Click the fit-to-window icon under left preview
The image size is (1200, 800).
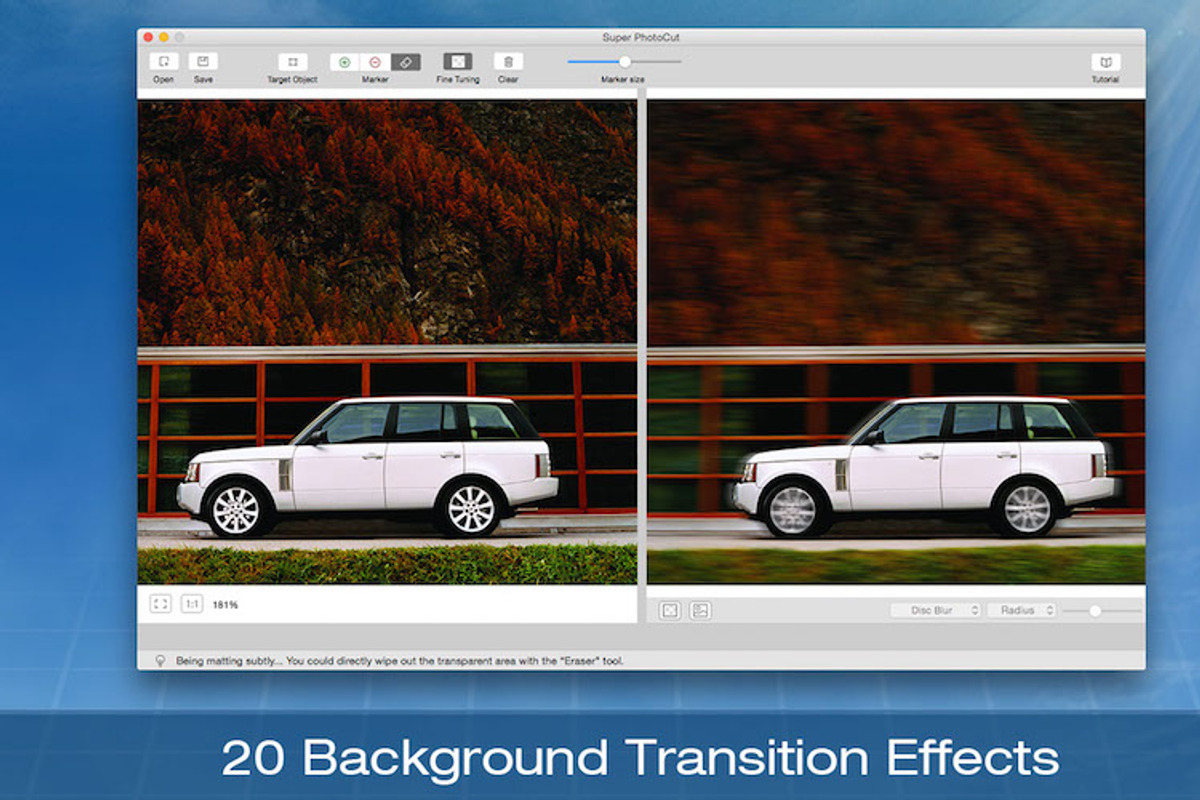pyautogui.click(x=161, y=604)
